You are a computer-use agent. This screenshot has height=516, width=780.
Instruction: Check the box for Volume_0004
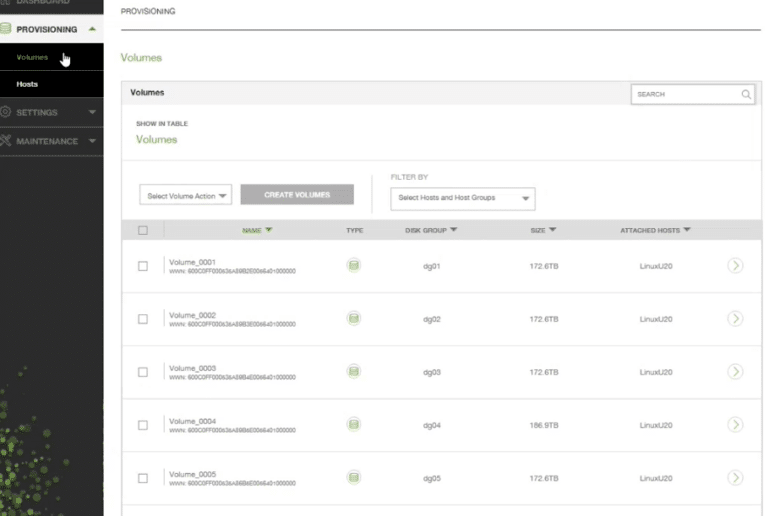(143, 425)
